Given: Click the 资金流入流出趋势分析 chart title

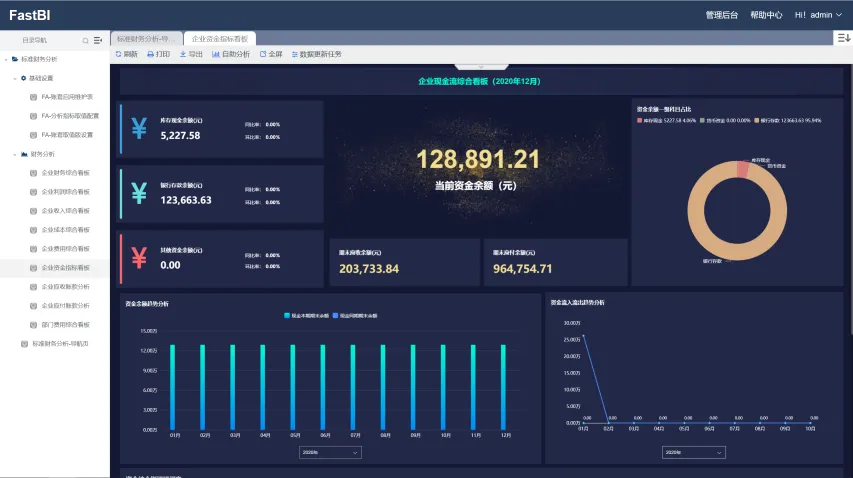Looking at the screenshot, I should pyautogui.click(x=577, y=302).
